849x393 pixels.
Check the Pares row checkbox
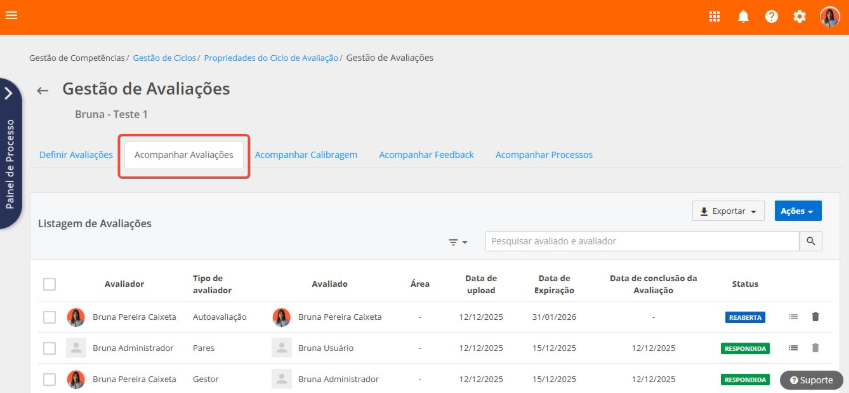pyautogui.click(x=49, y=348)
